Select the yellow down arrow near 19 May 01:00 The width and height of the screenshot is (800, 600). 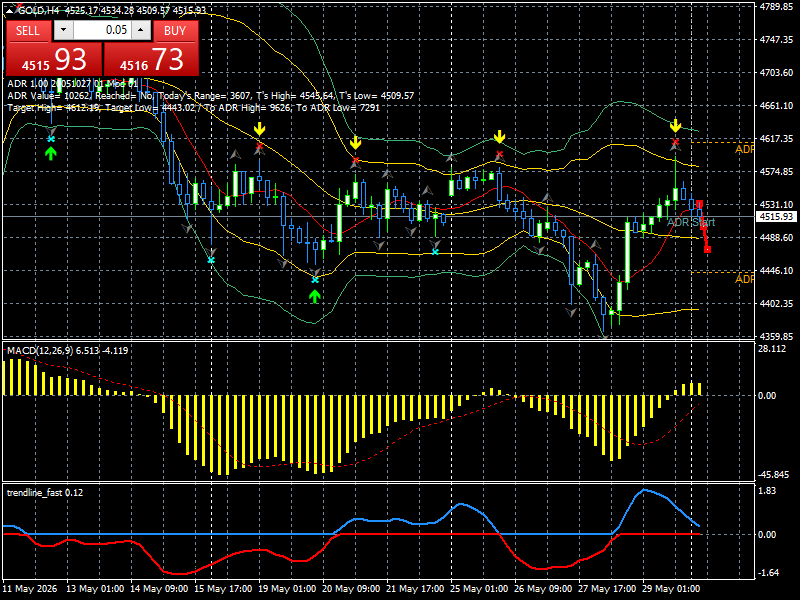(x=260, y=129)
